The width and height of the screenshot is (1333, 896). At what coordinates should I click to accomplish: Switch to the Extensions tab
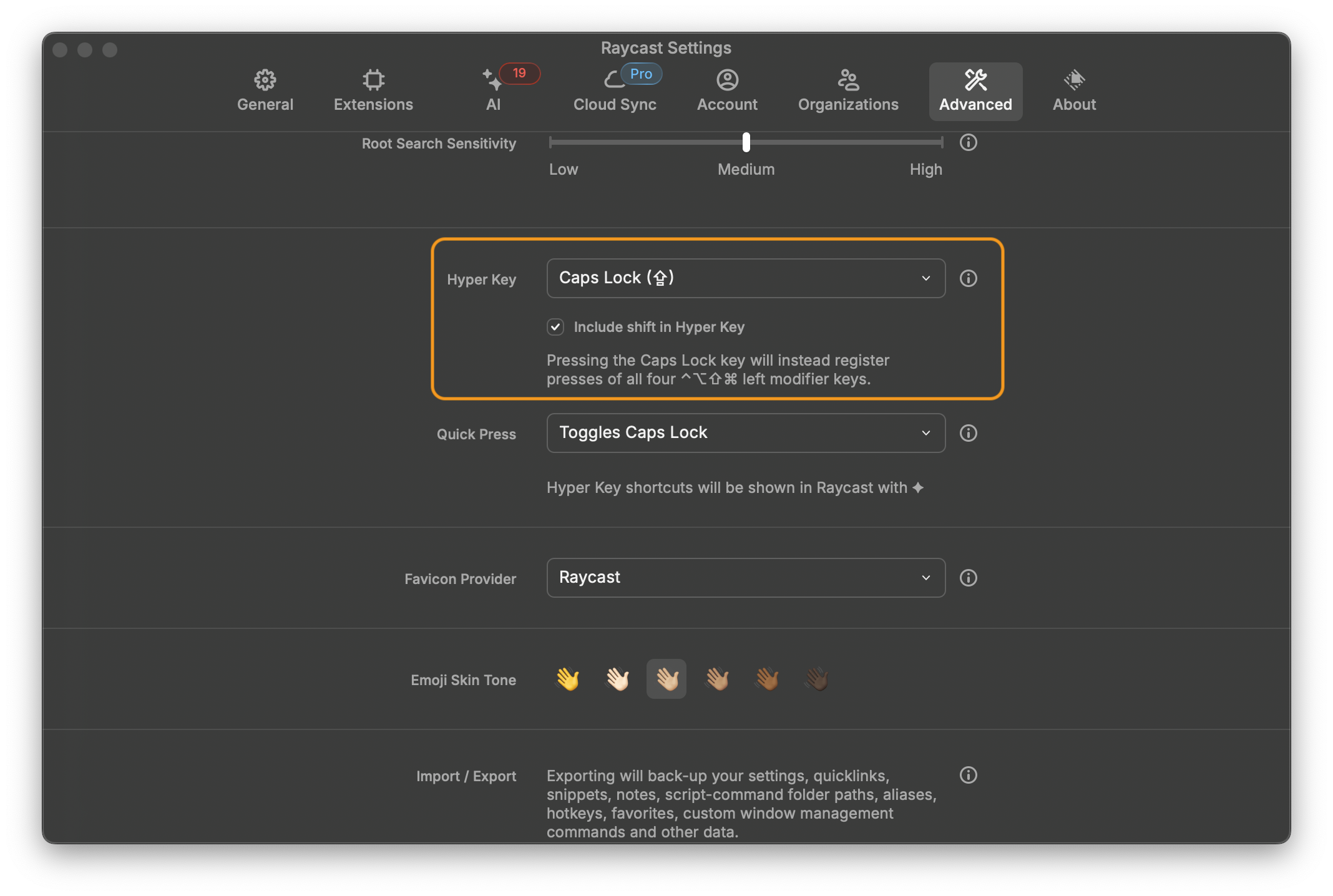pyautogui.click(x=373, y=91)
